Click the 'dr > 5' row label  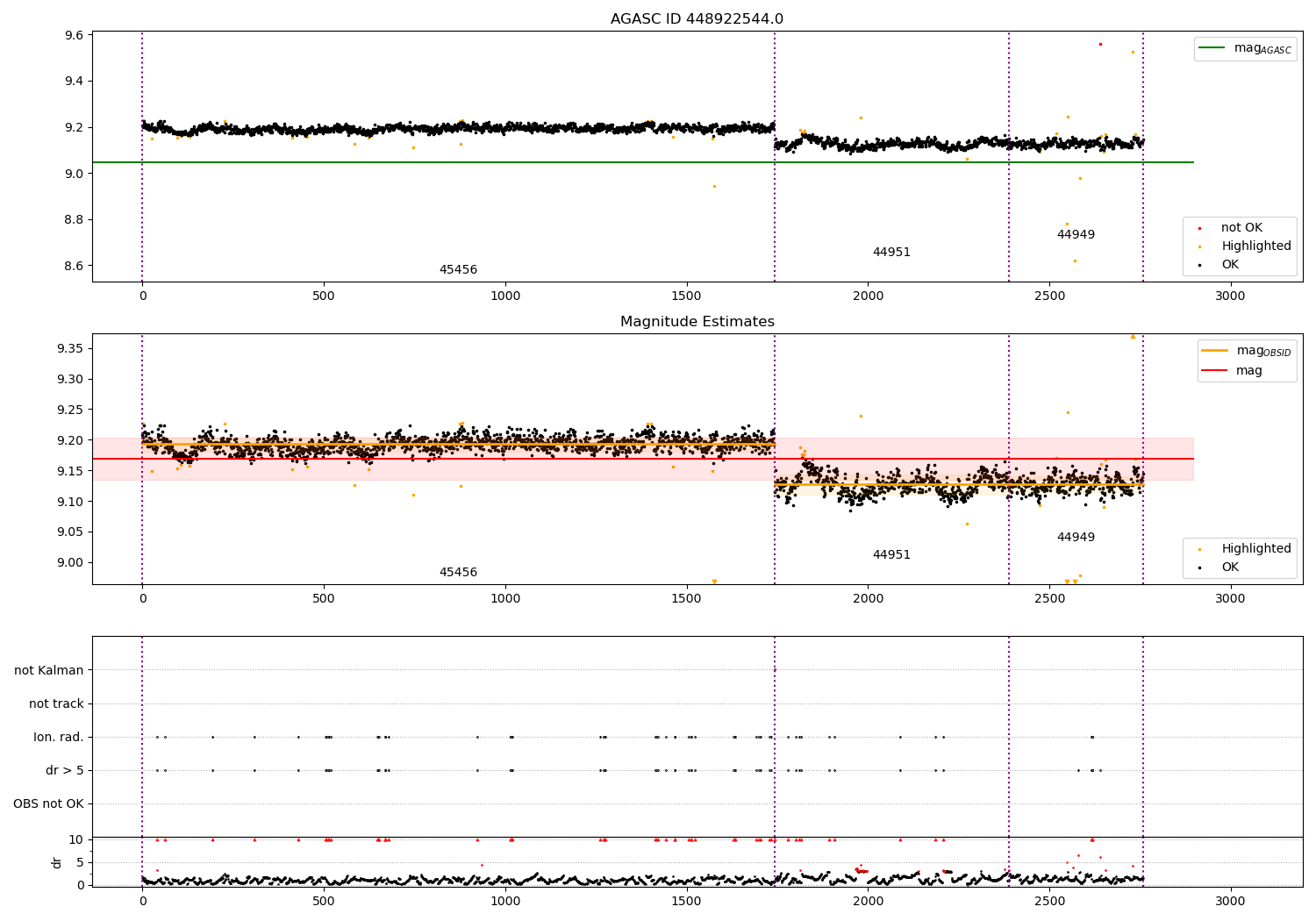click(x=65, y=771)
